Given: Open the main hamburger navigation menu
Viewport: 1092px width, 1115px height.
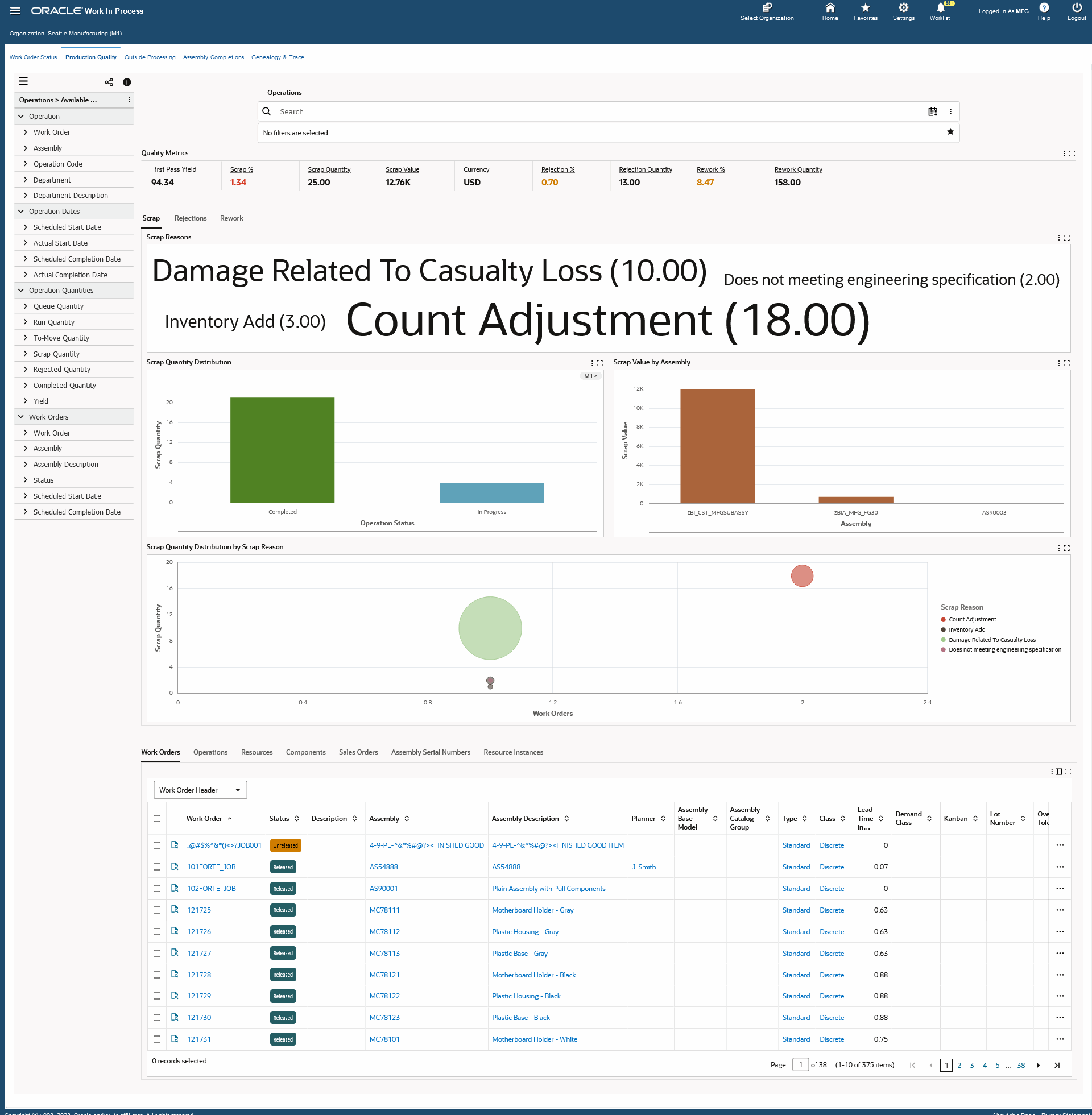Looking at the screenshot, I should click(15, 11).
